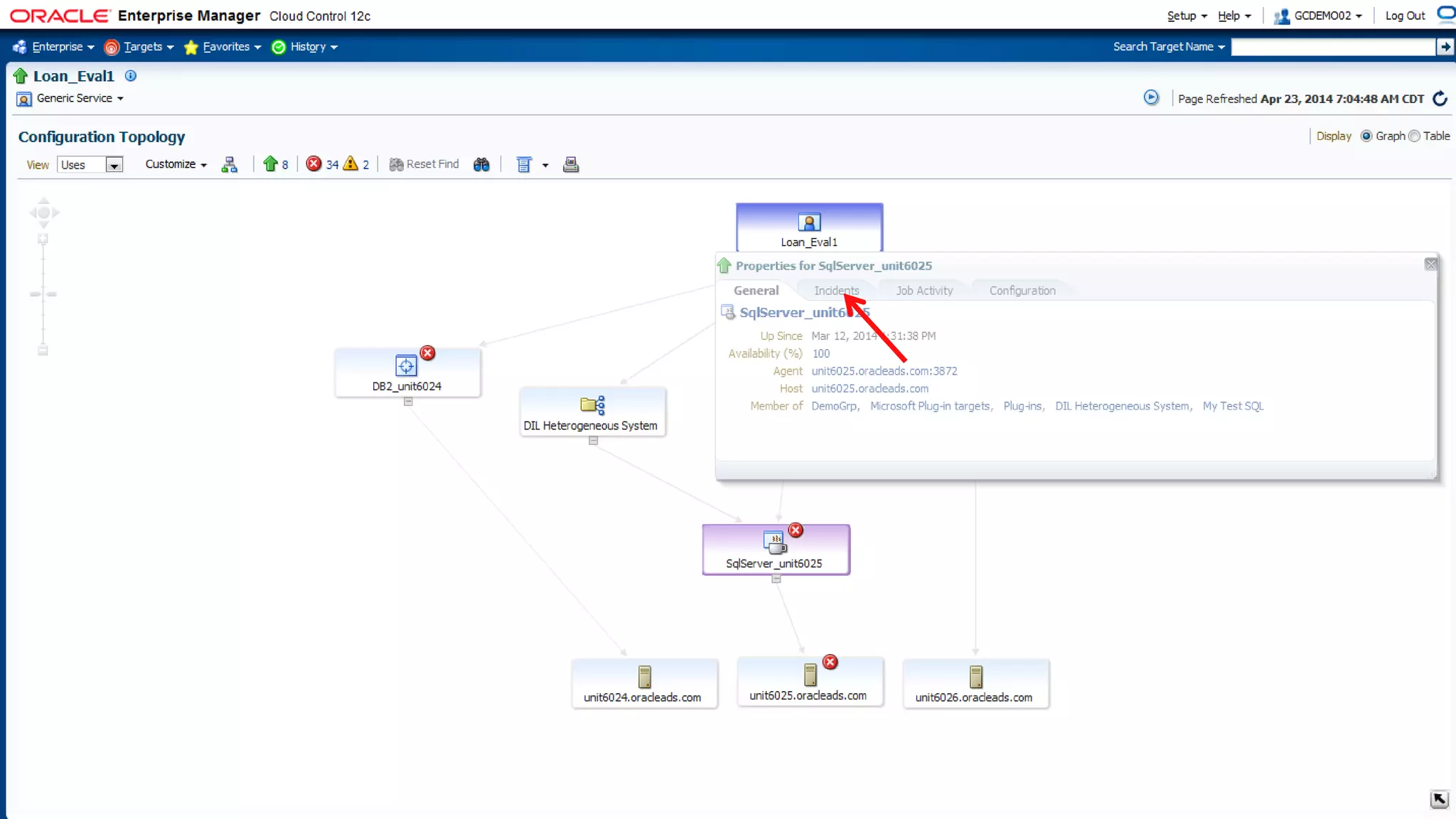Click the auto-refresh play icon
The width and height of the screenshot is (1456, 819).
pyautogui.click(x=1151, y=97)
